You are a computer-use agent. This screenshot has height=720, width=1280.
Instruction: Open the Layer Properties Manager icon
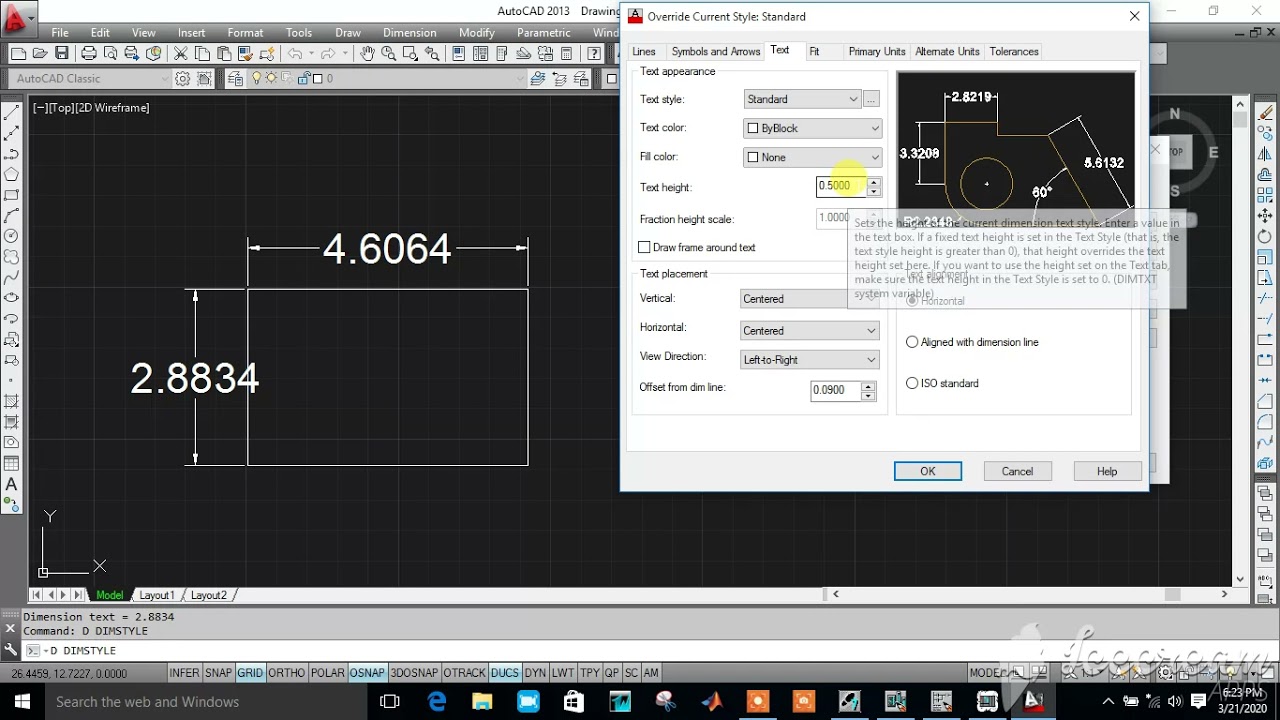click(236, 79)
